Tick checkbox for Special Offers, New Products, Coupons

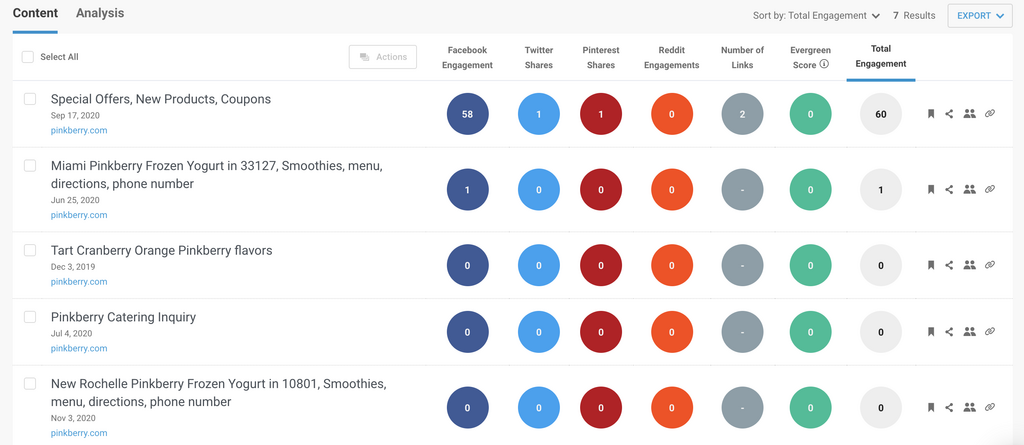click(x=30, y=99)
